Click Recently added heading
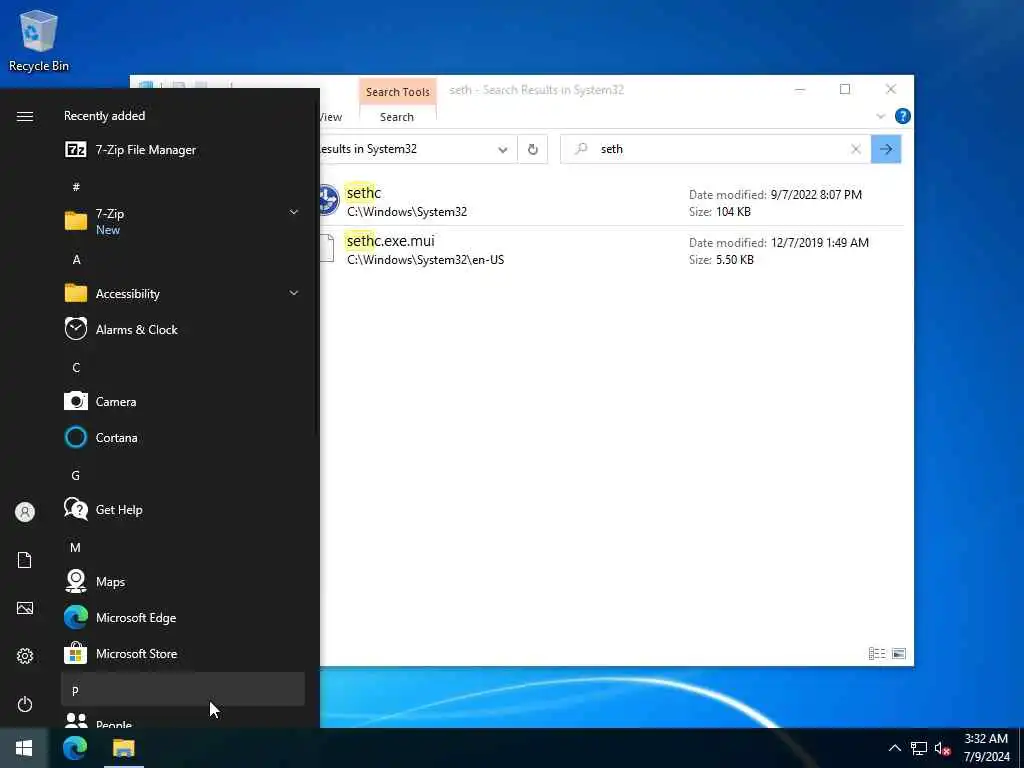Screen dimensions: 1024x768 tap(104, 116)
